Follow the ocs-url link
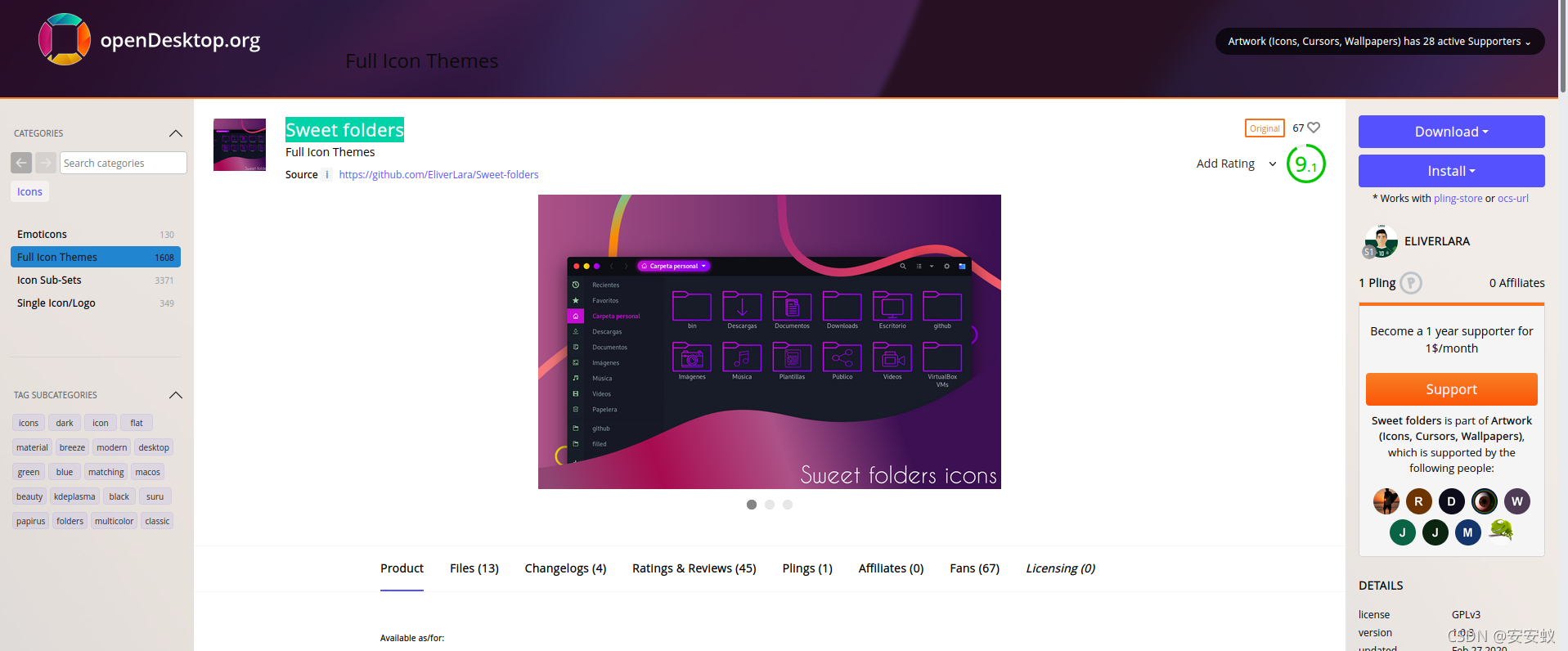The width and height of the screenshot is (1568, 651). pos(1512,198)
